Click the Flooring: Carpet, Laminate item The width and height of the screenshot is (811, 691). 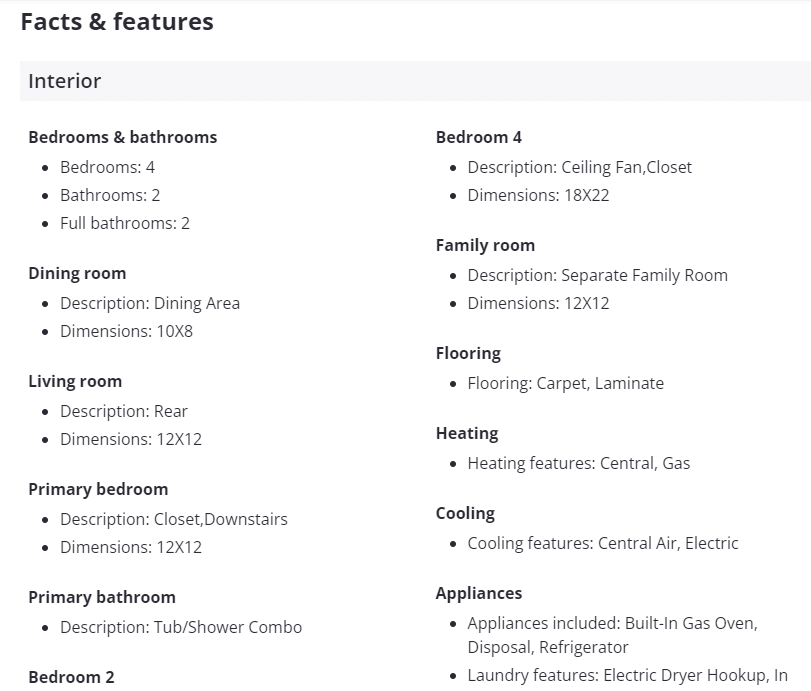coord(565,383)
